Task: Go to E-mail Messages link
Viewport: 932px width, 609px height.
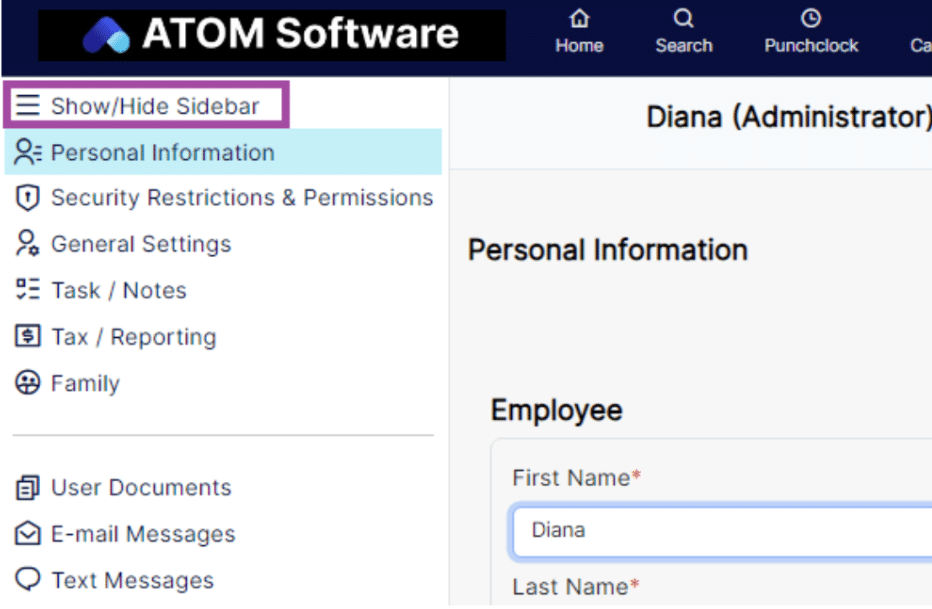Action: coord(143,534)
